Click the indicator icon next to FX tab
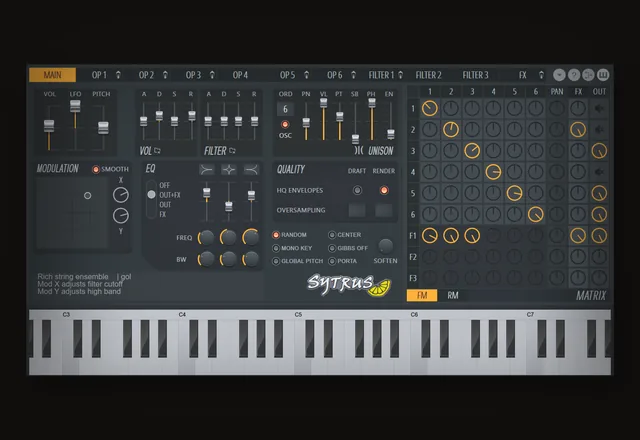Screen dimensions: 640x440 (x=541, y=75)
